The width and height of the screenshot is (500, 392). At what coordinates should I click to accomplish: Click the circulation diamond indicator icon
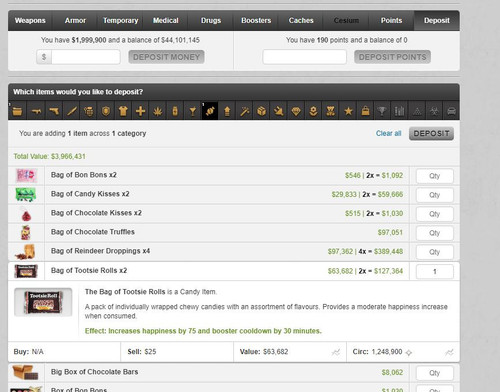(409, 352)
